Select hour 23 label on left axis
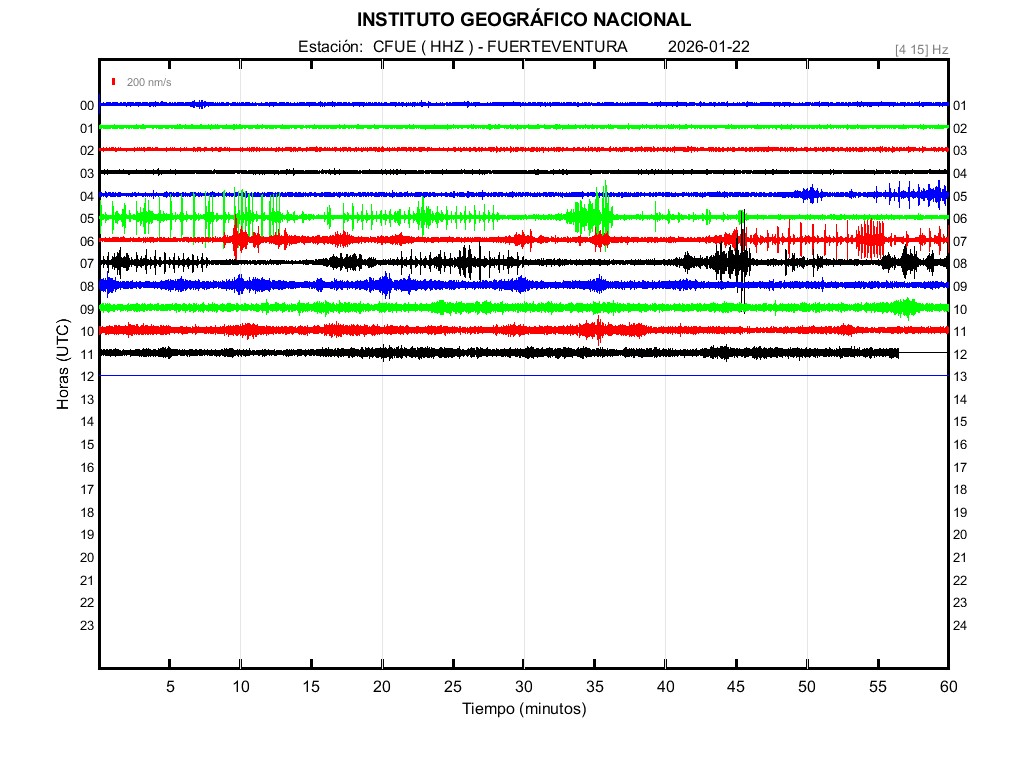Image resolution: width=1024 pixels, height=768 pixels. [x=87, y=625]
